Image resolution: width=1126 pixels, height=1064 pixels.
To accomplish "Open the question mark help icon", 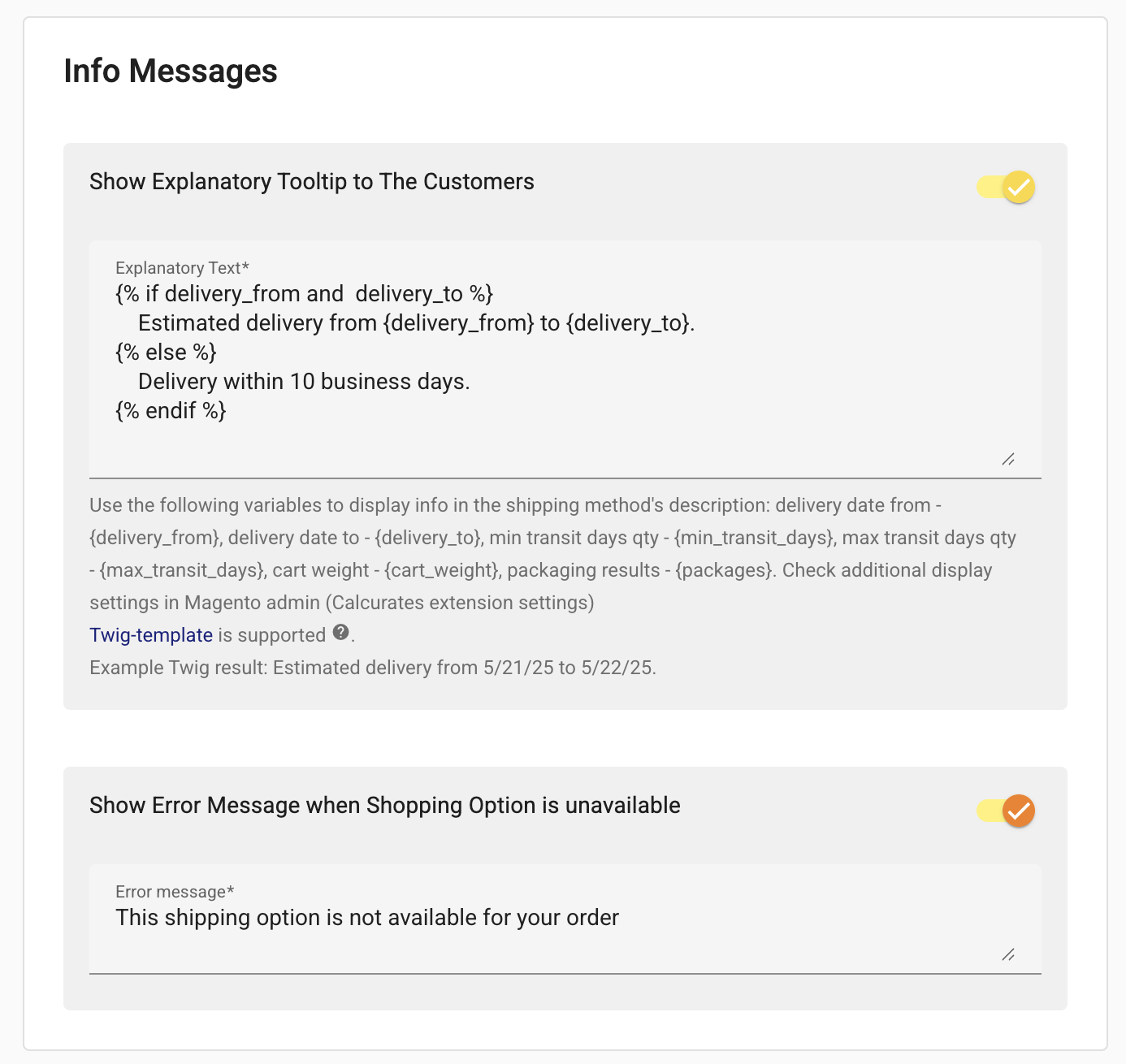I will coord(341,633).
